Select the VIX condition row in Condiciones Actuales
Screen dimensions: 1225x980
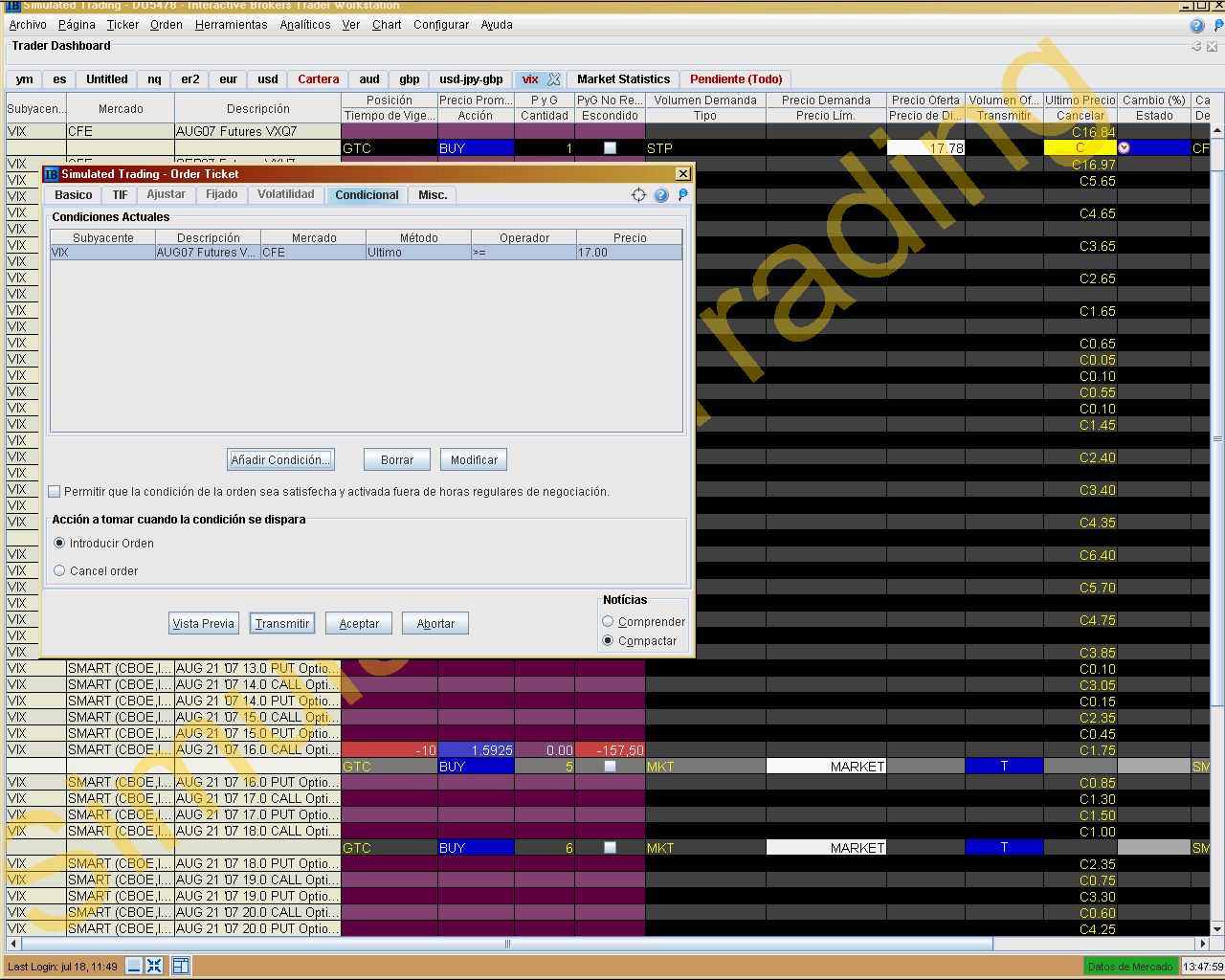coord(367,253)
